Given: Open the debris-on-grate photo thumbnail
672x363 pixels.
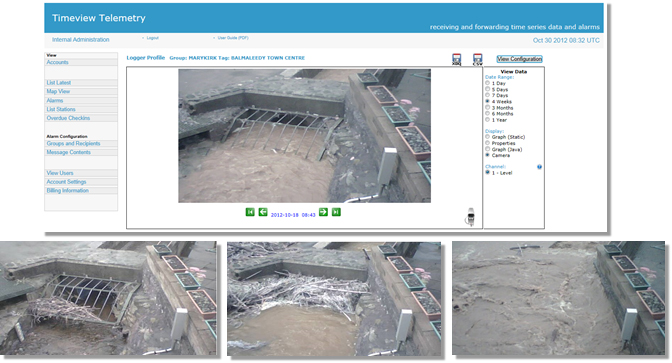Looking at the screenshot, I should click(x=108, y=298).
